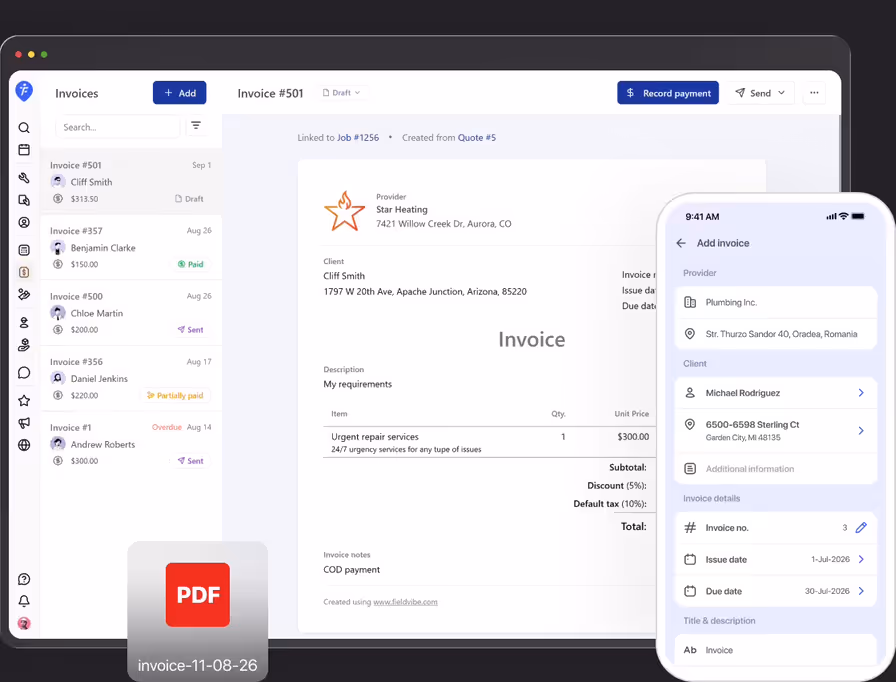896x682 pixels.
Task: Open the jobs wrench icon in sidebar
Action: 24,178
